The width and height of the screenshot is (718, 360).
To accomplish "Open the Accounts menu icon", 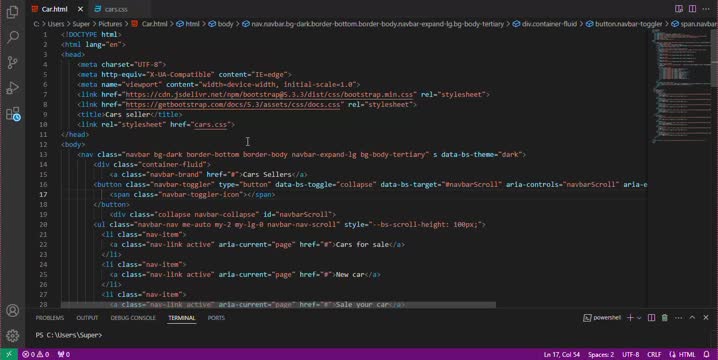I will coord(13,311).
